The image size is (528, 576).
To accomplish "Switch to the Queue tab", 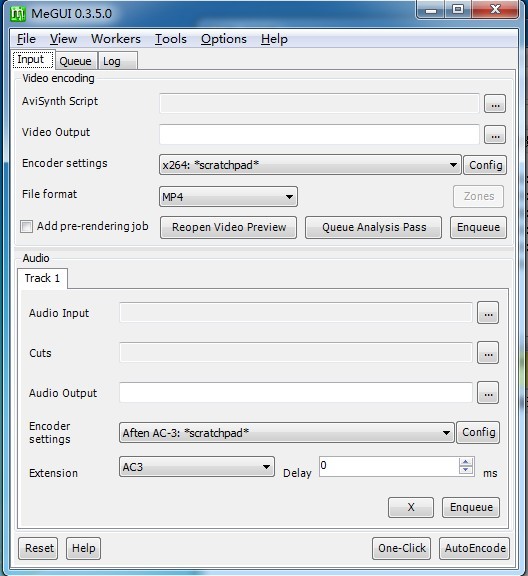I will (75, 61).
